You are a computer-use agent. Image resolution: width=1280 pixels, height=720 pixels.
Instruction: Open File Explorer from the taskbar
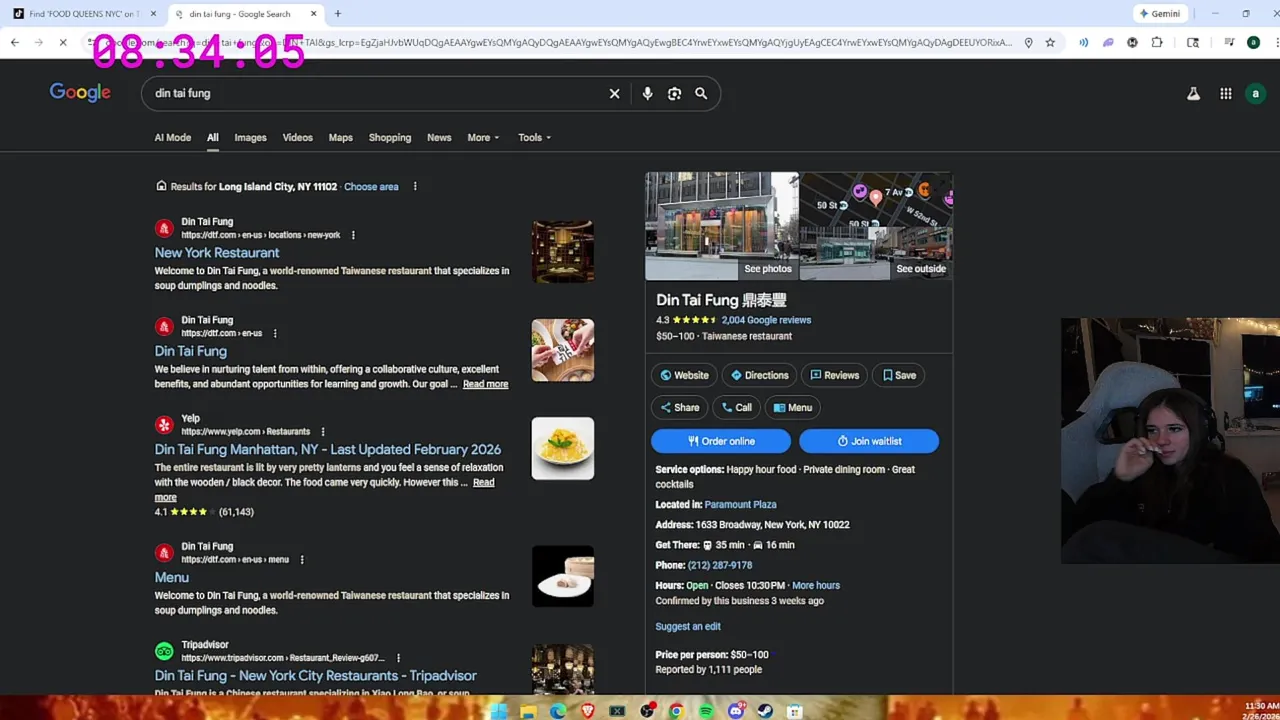click(527, 711)
